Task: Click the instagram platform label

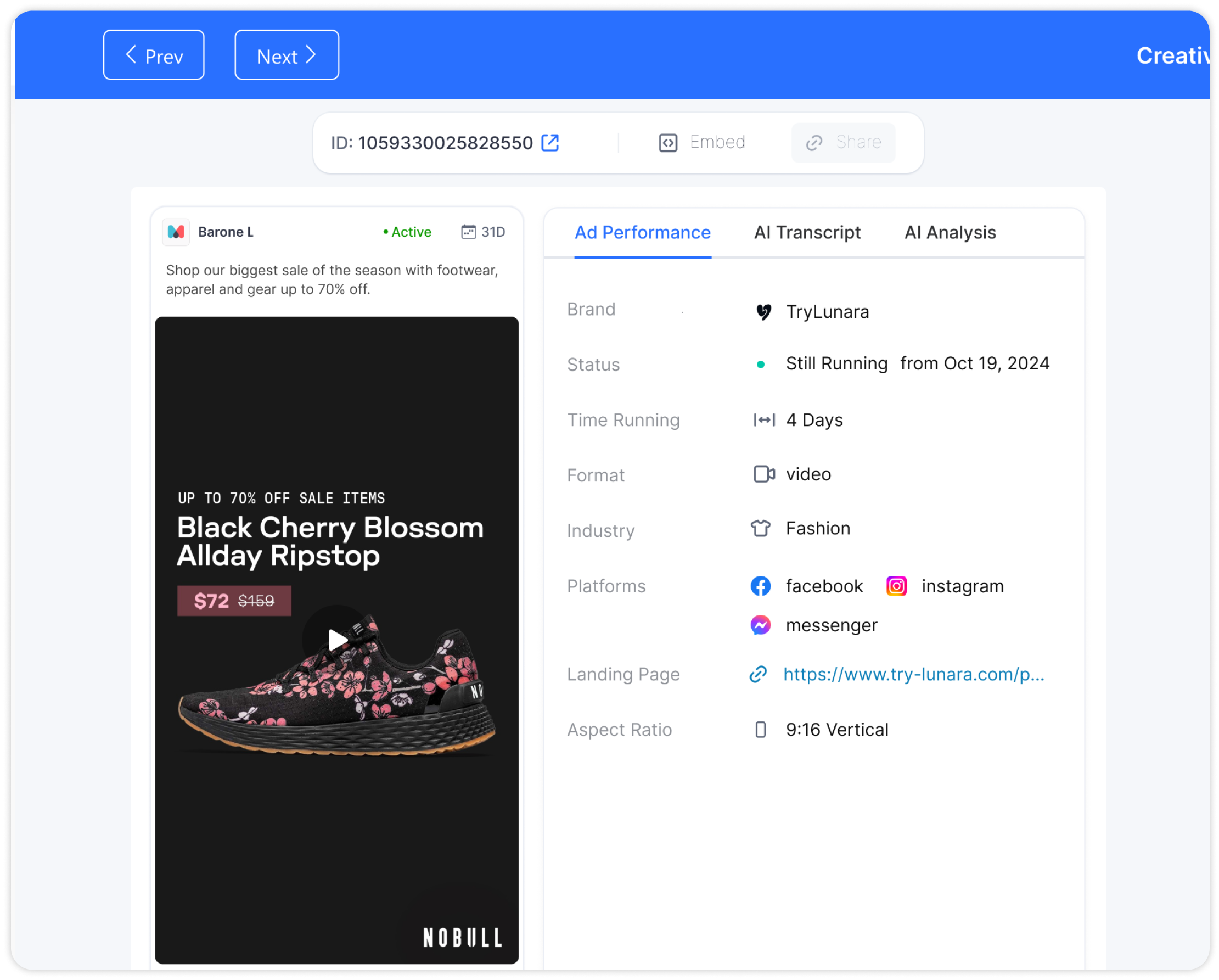Action: 962,586
